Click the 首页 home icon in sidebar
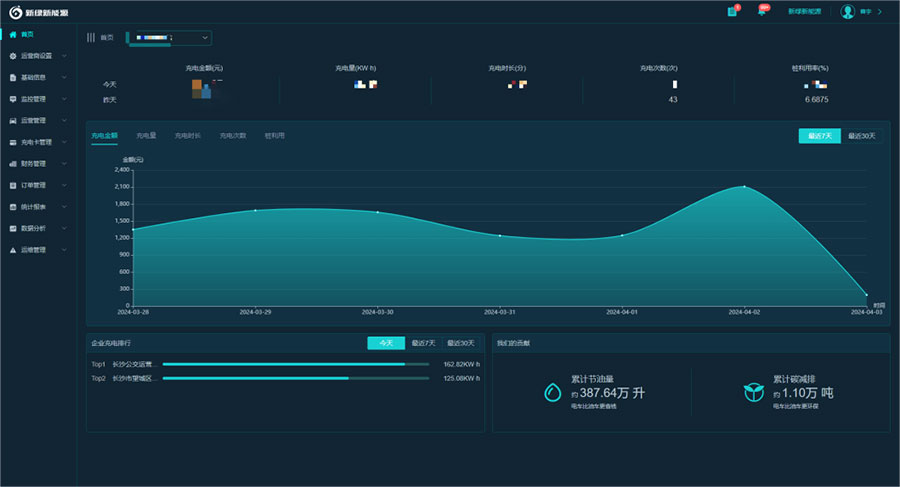This screenshot has height=487, width=900. (x=13, y=34)
